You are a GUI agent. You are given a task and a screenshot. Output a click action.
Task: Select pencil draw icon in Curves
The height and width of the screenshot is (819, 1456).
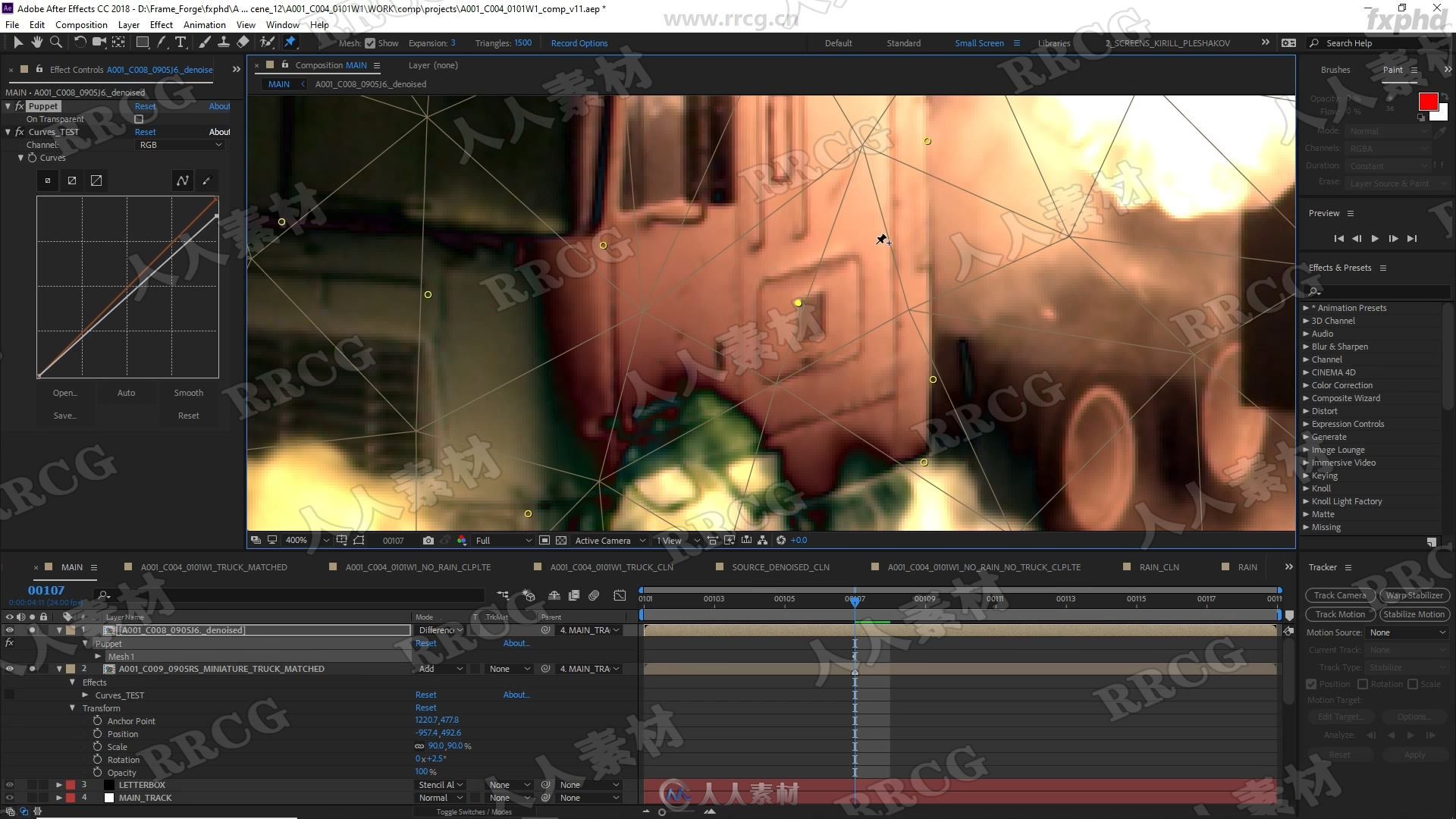[x=206, y=180]
